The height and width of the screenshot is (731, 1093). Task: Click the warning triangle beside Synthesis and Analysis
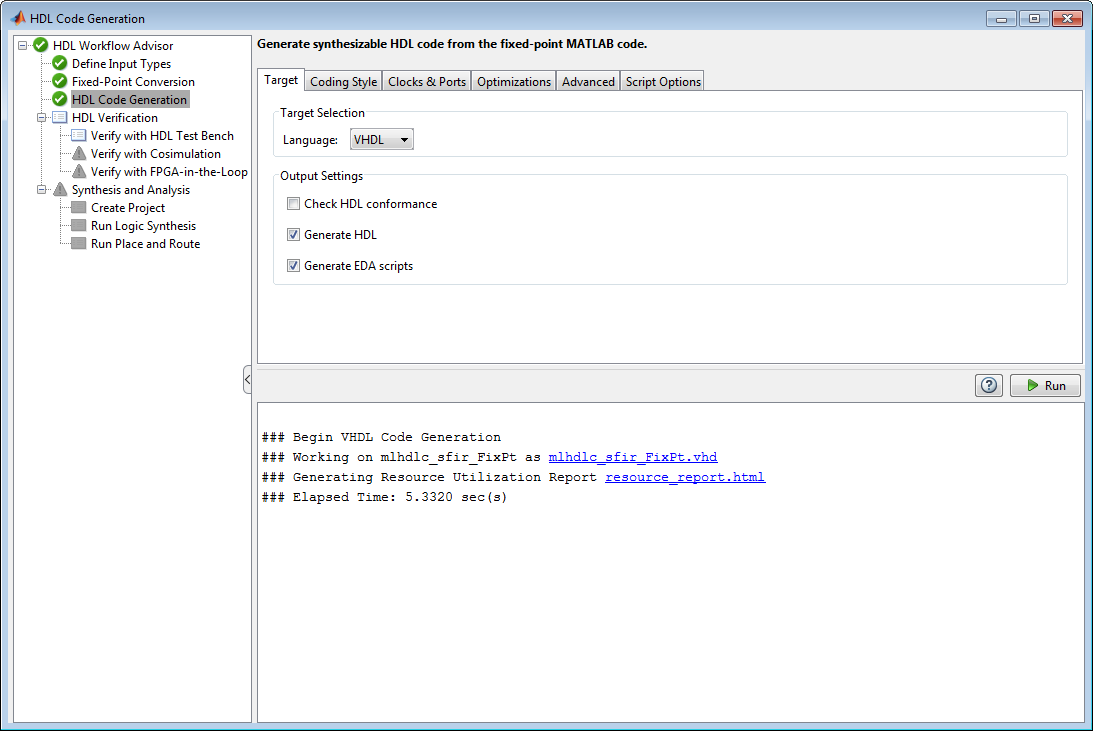[60, 190]
